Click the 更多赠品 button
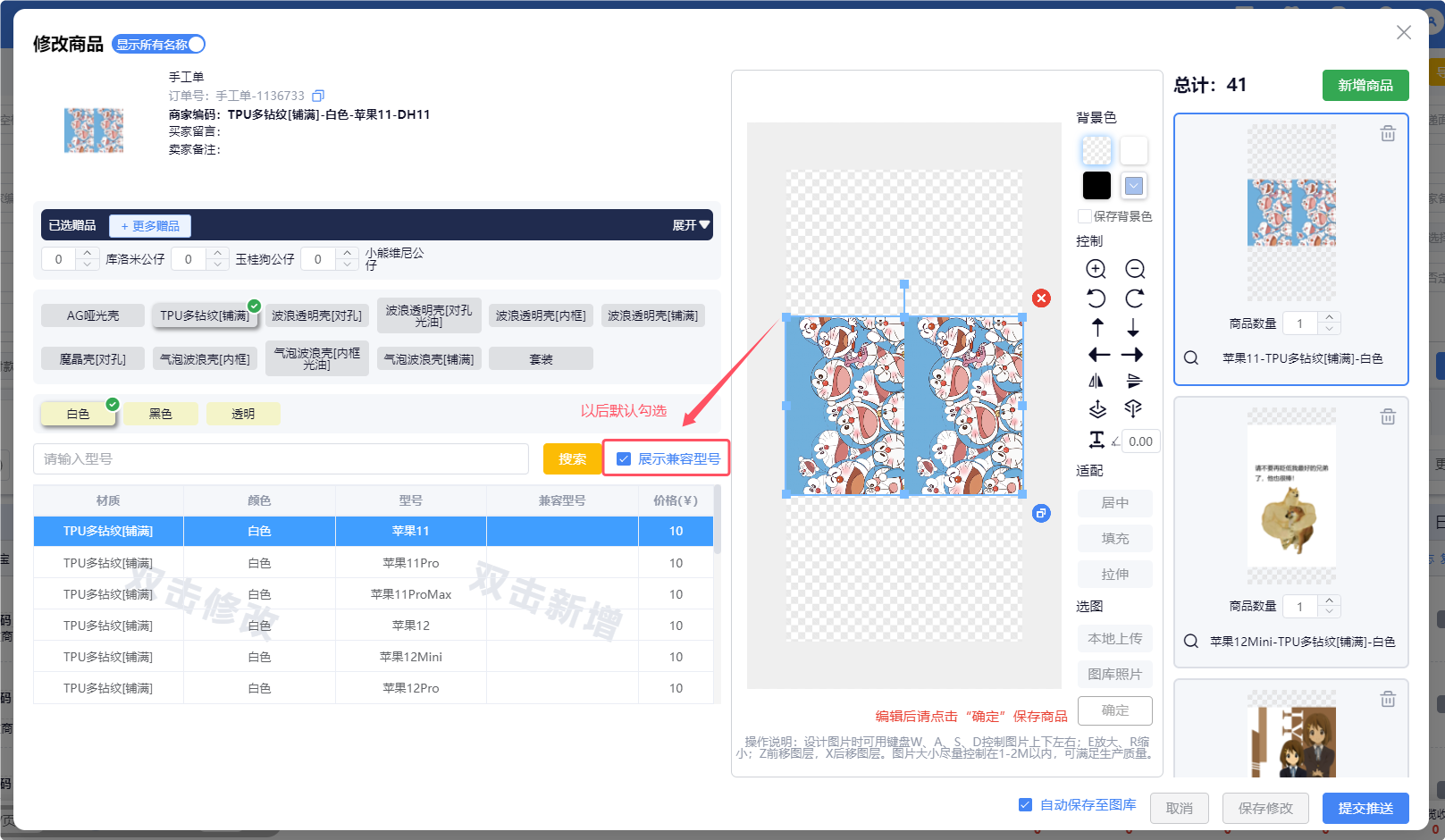This screenshot has height=840, width=1445. coord(150,226)
